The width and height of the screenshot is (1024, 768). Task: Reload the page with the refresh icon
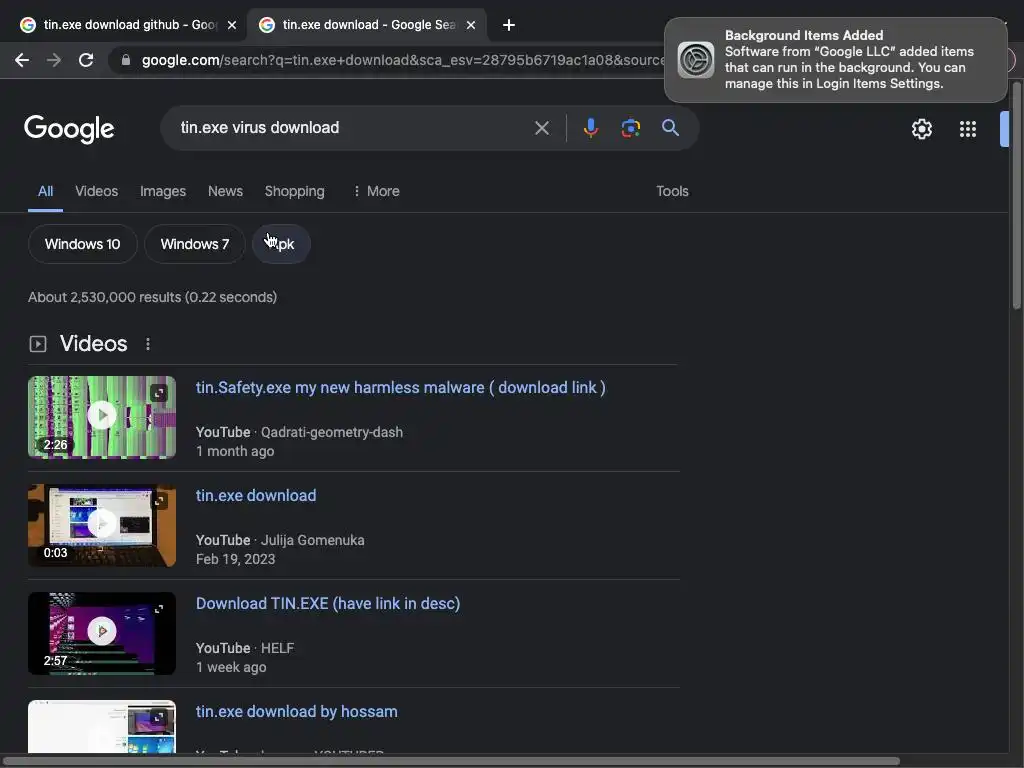(86, 60)
